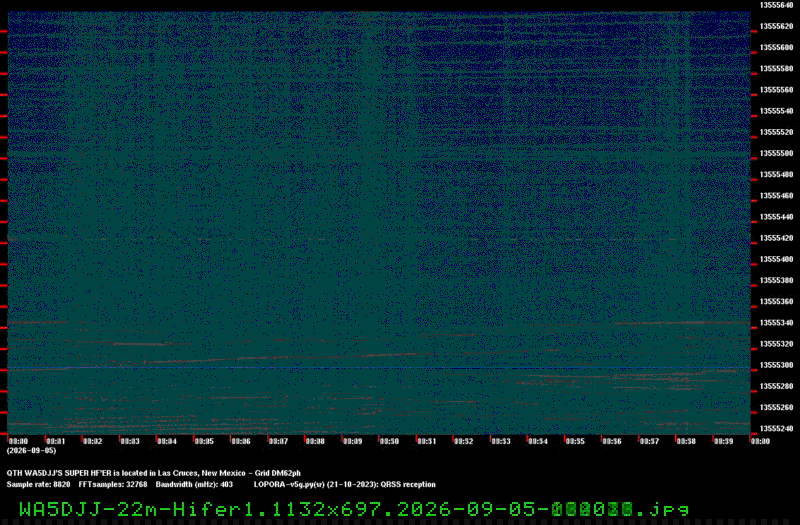Click the Bandwidth (mHz): 403 text
This screenshot has height=525, width=800.
(194, 485)
